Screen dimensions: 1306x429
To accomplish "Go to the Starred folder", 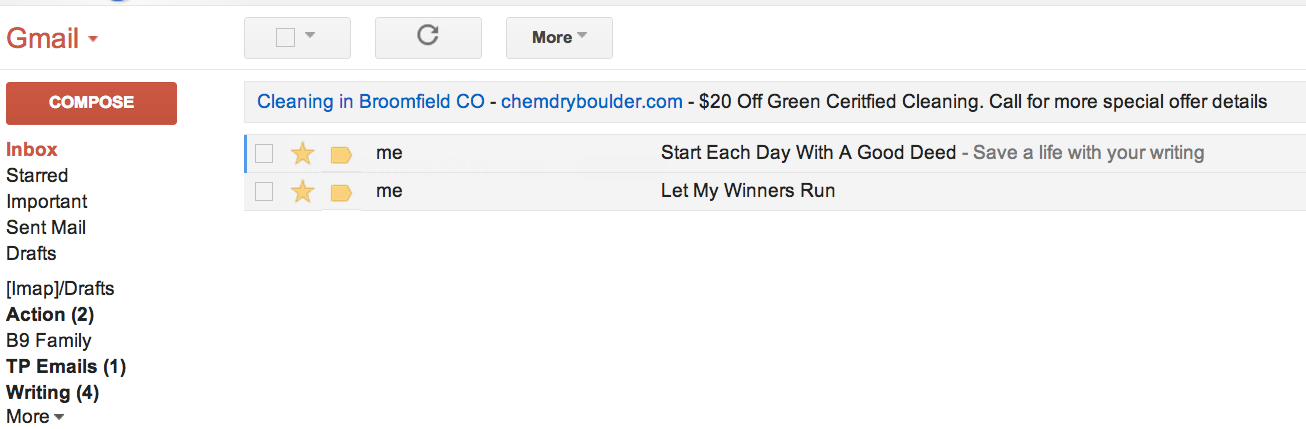I will [37, 176].
